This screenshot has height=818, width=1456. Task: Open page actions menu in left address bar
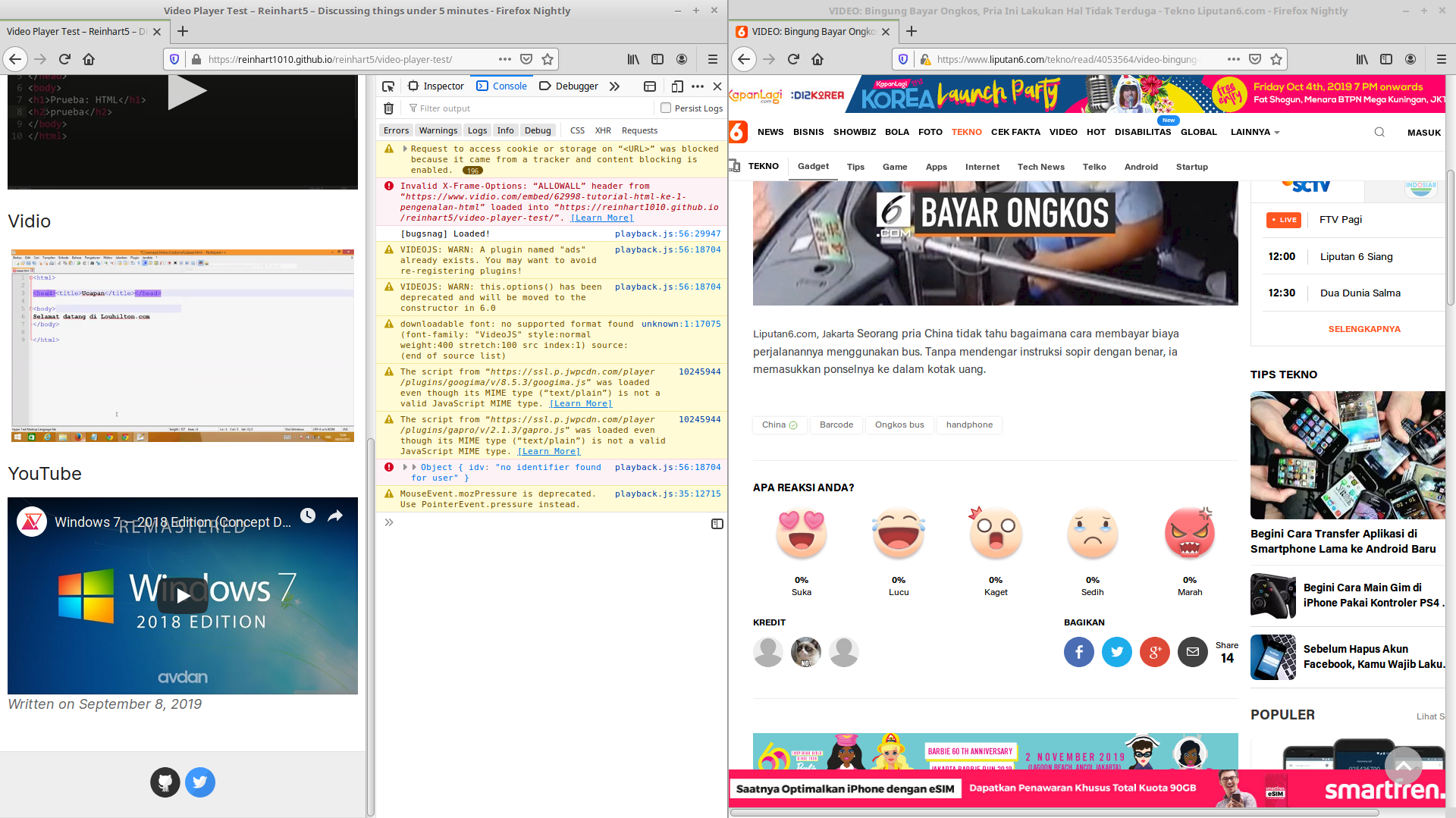tap(505, 59)
